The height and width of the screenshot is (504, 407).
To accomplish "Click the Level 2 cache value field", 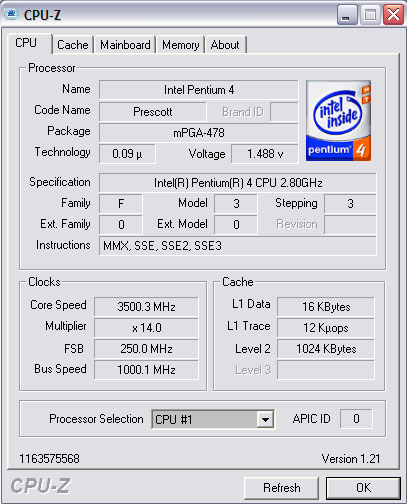I will coord(326,349).
